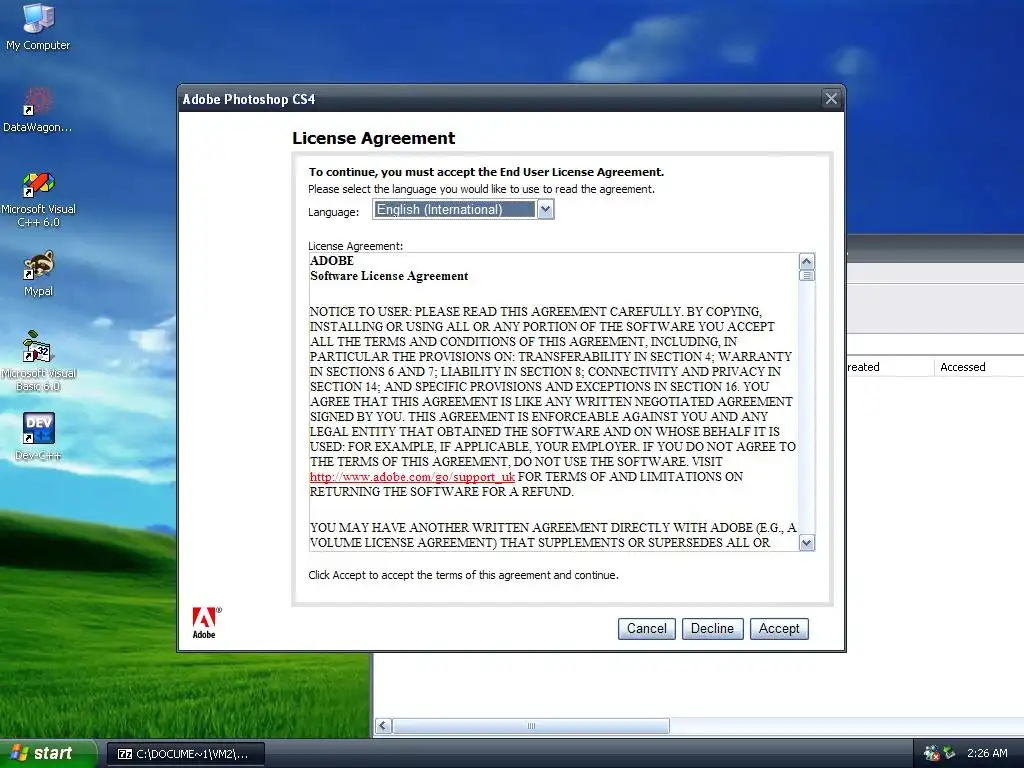
Task: Select the DataWagon desktop shortcut
Action: tap(38, 110)
